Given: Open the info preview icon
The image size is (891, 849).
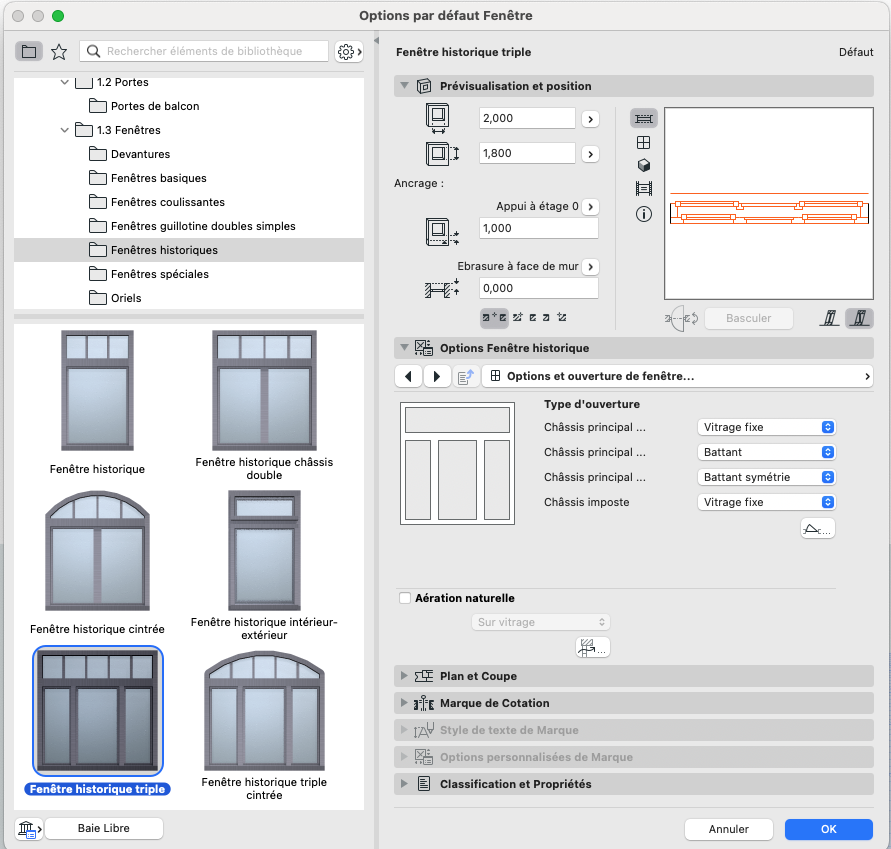Looking at the screenshot, I should click(643, 214).
